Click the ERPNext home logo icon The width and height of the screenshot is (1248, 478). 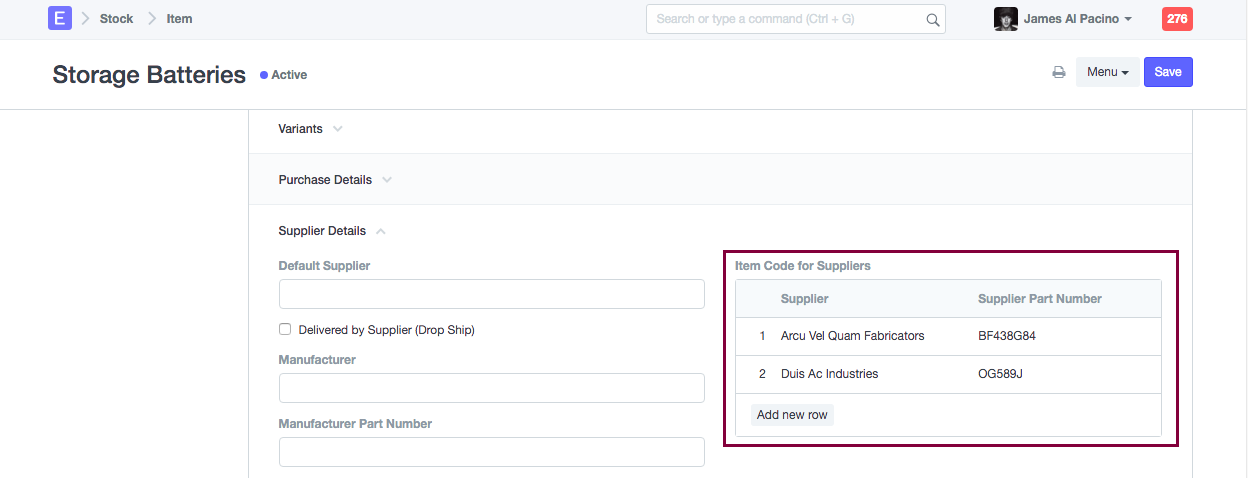[60, 19]
